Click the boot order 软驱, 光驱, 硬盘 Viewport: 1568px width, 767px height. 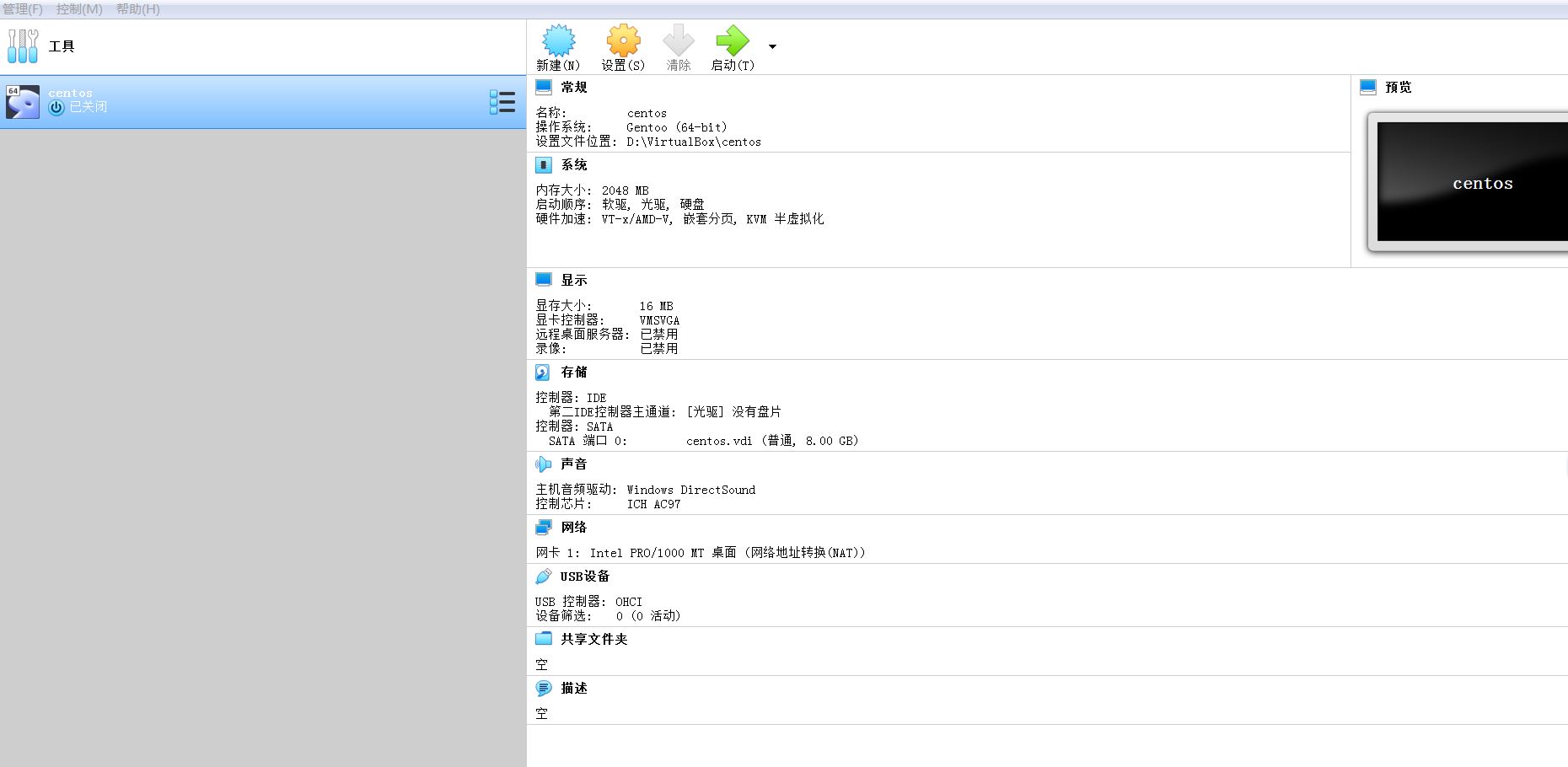point(653,205)
